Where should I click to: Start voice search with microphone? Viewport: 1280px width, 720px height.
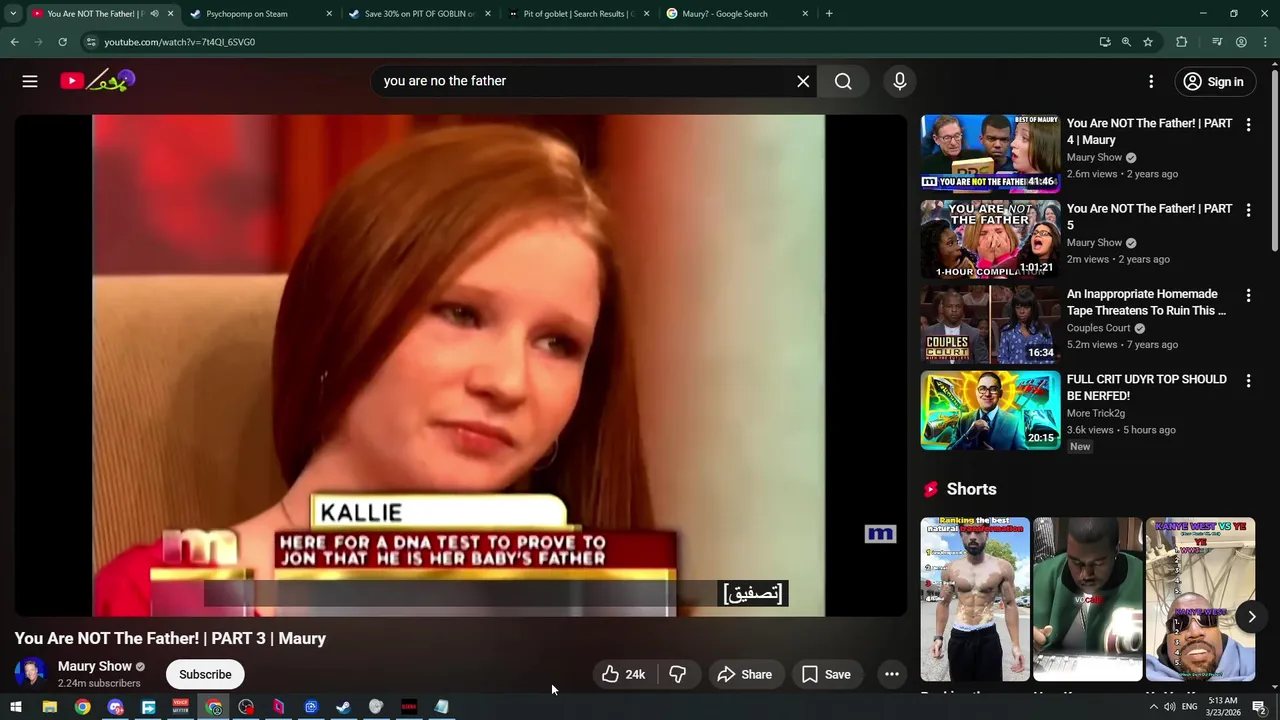point(900,81)
